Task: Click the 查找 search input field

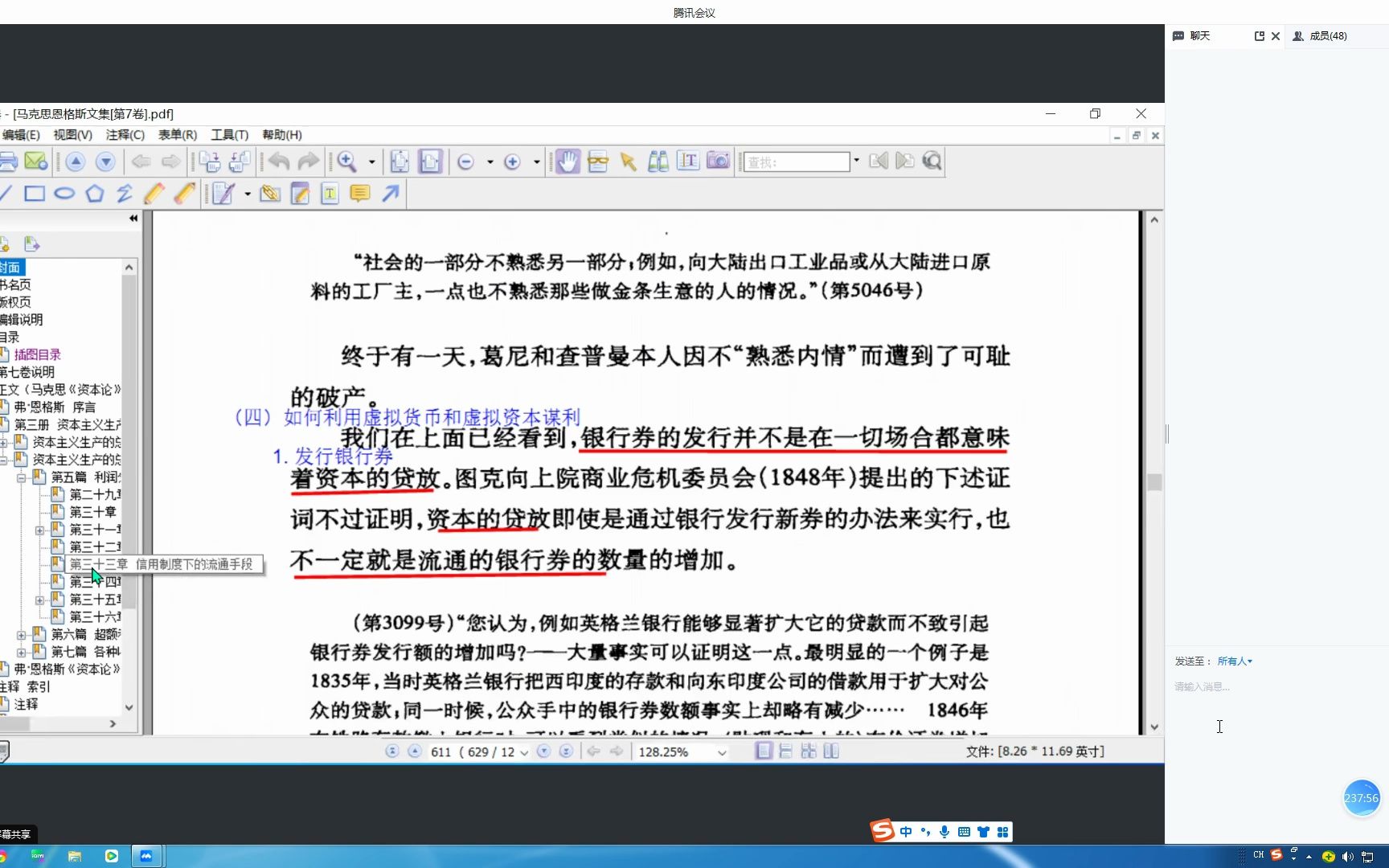Action: [x=796, y=162]
